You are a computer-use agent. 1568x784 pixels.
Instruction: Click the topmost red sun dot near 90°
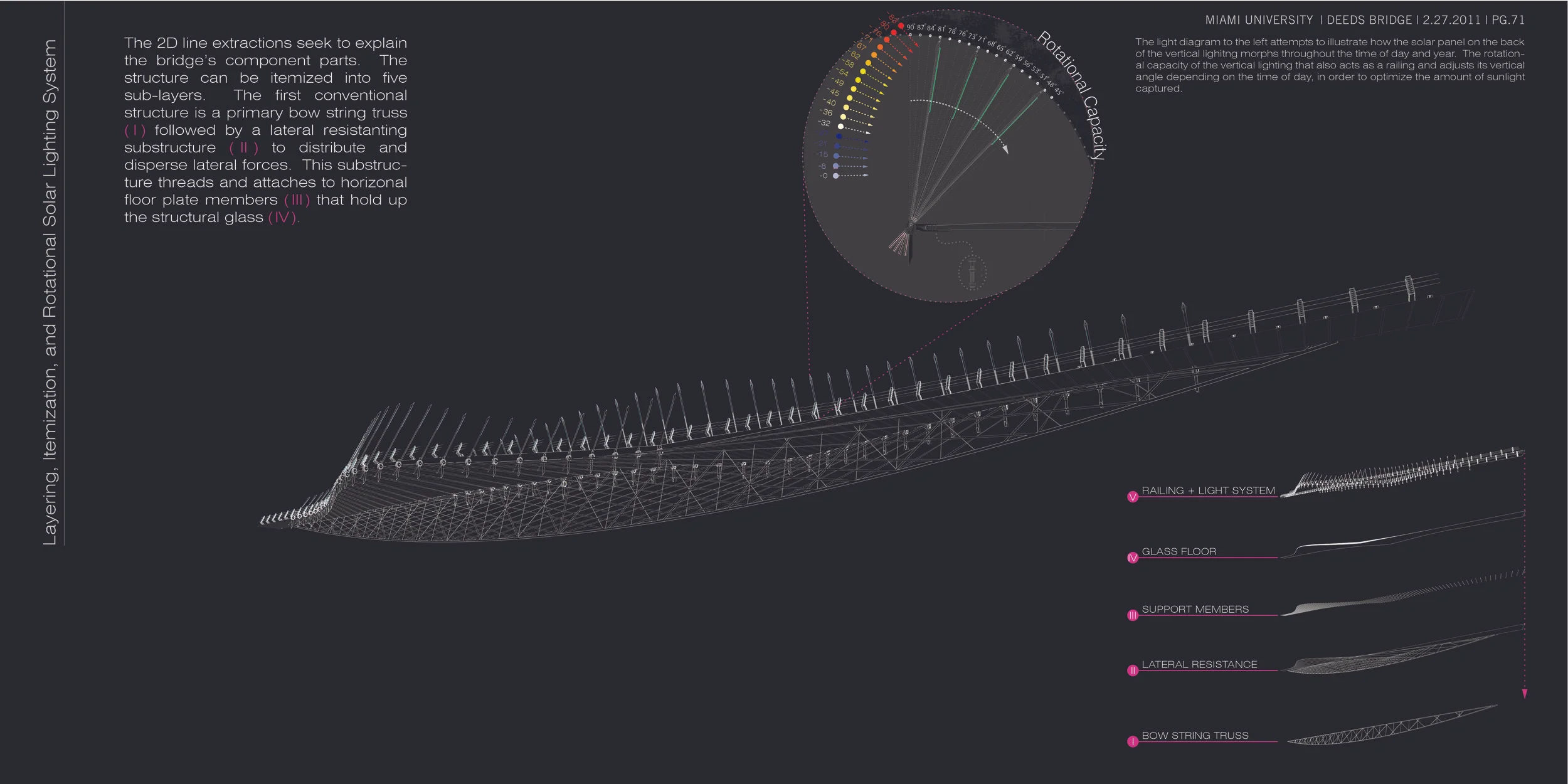click(x=901, y=26)
